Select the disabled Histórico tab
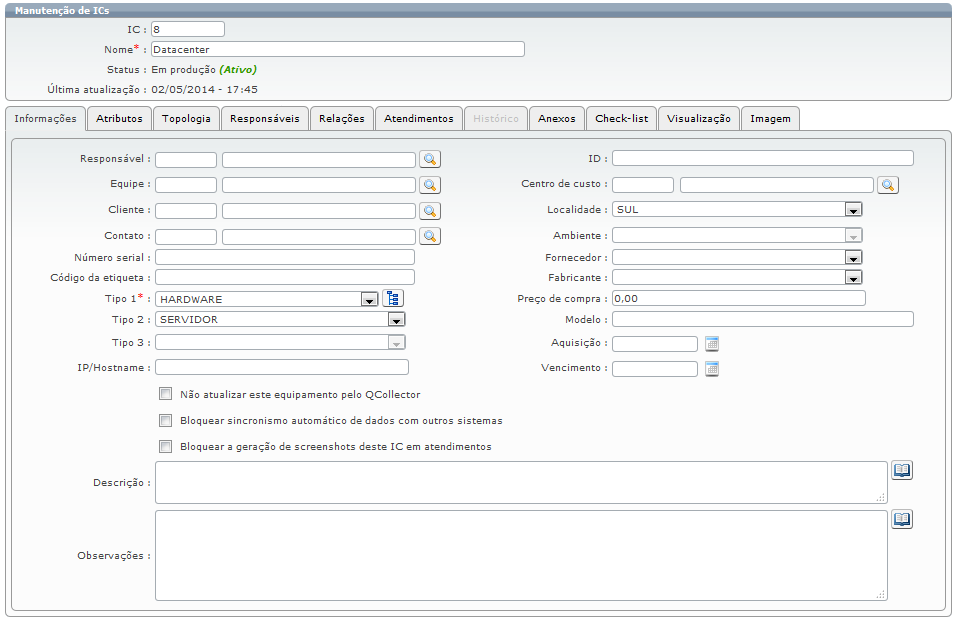 click(x=496, y=119)
